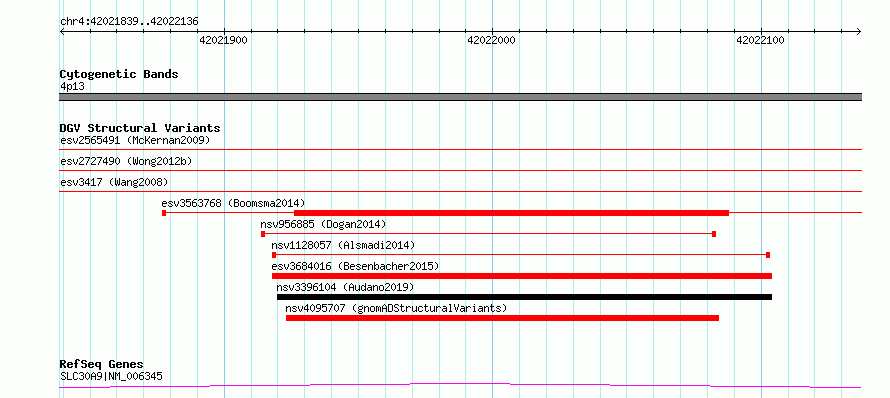890x398 pixels.
Task: Open variant esv2565491 (McKernan2009) label
Action: coord(135,140)
